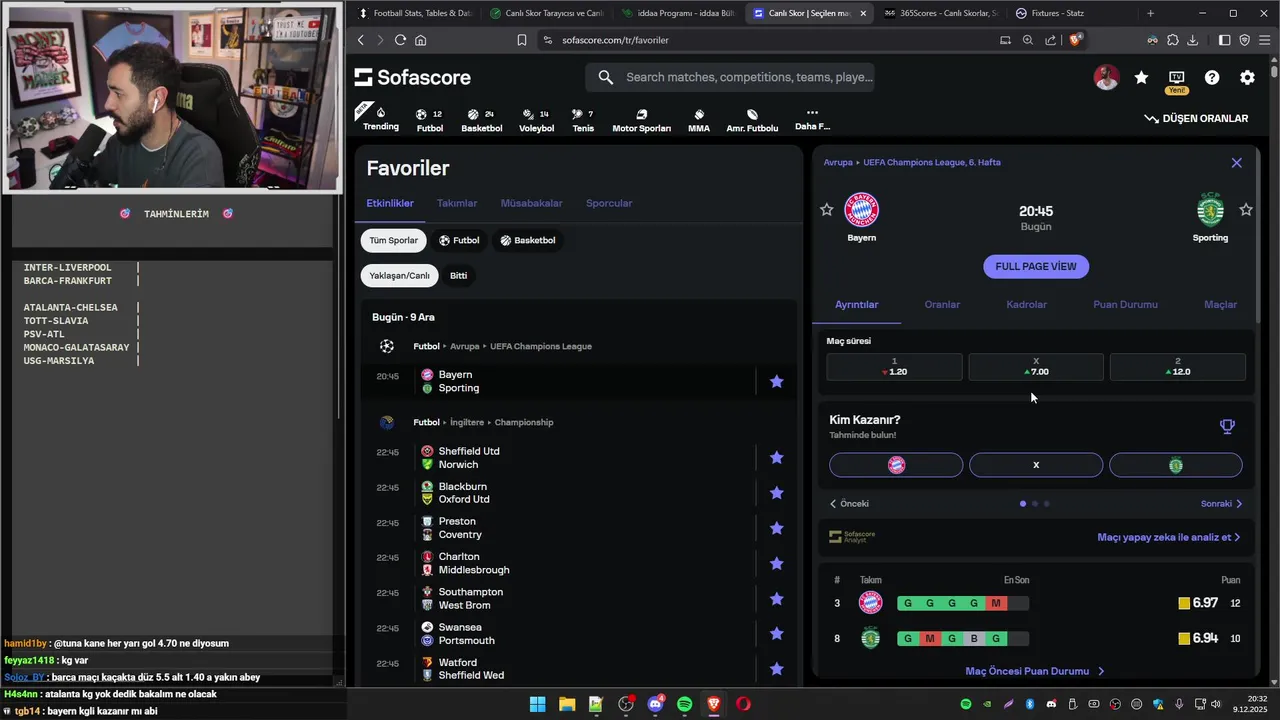Favorite the Bayern team in detail panel
Image resolution: width=1280 pixels, height=720 pixels.
pyautogui.click(x=826, y=210)
